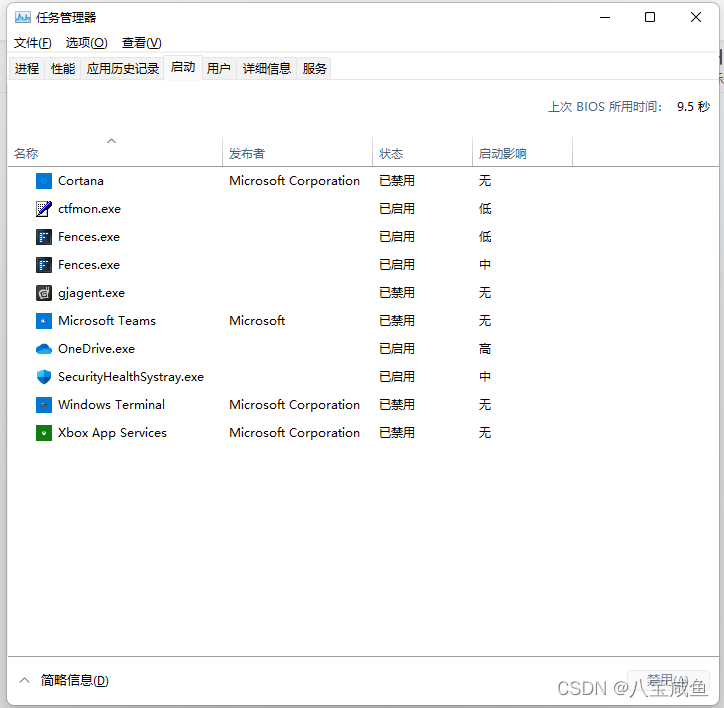
Task: Sort by the 状态 column header
Action: (x=422, y=151)
